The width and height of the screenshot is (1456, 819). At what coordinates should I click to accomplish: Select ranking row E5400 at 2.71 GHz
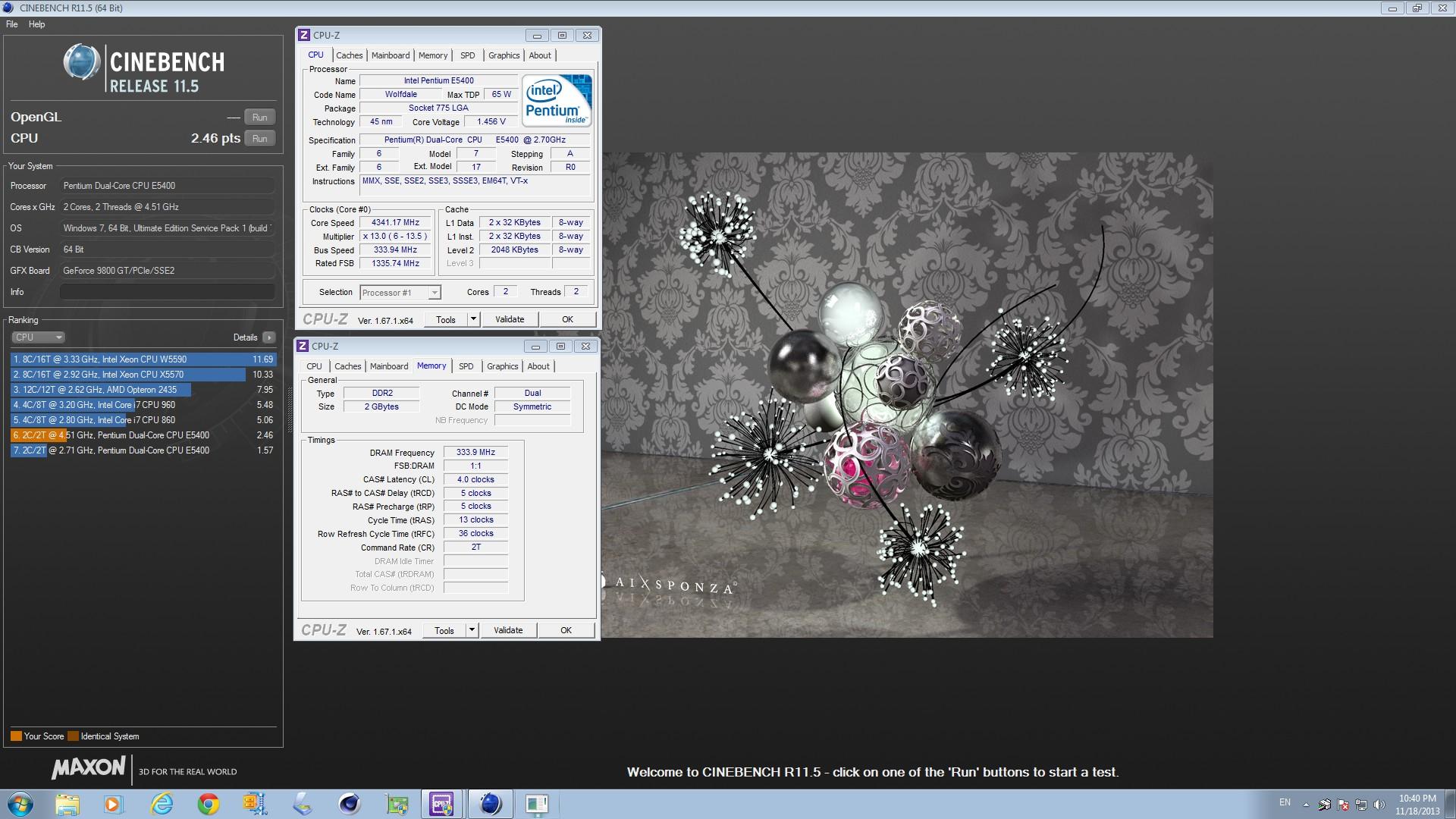[x=143, y=450]
